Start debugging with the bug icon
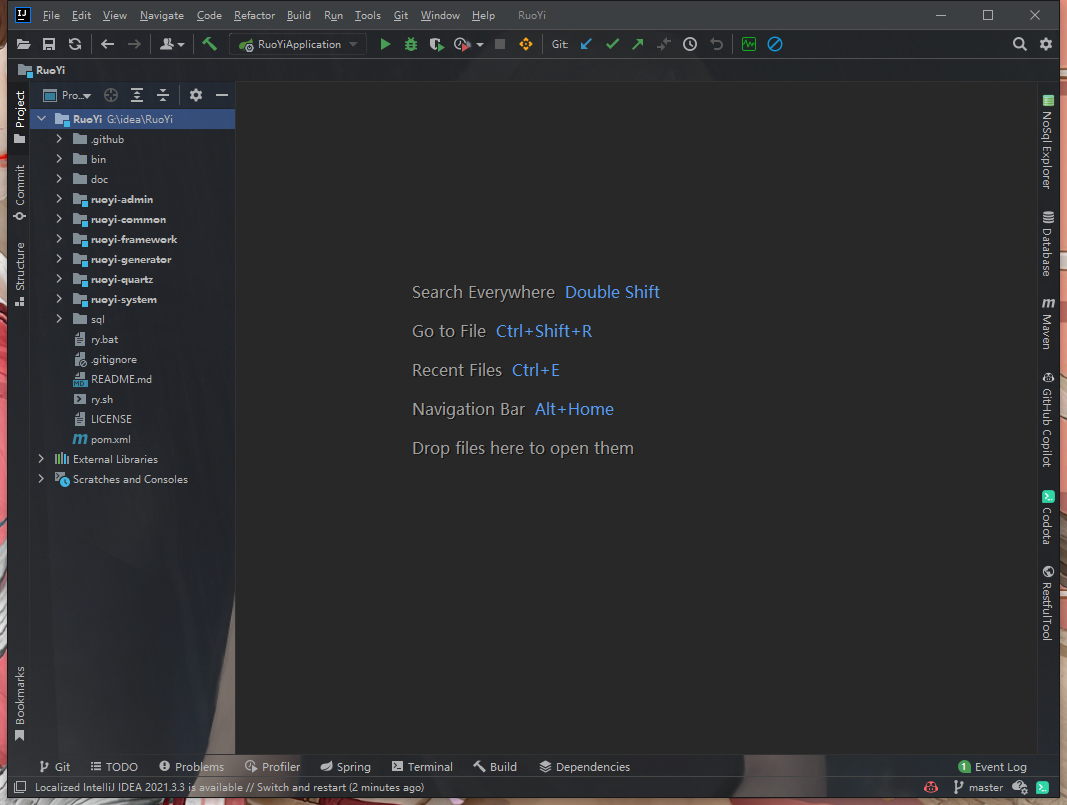This screenshot has height=805, width=1067. [x=411, y=44]
